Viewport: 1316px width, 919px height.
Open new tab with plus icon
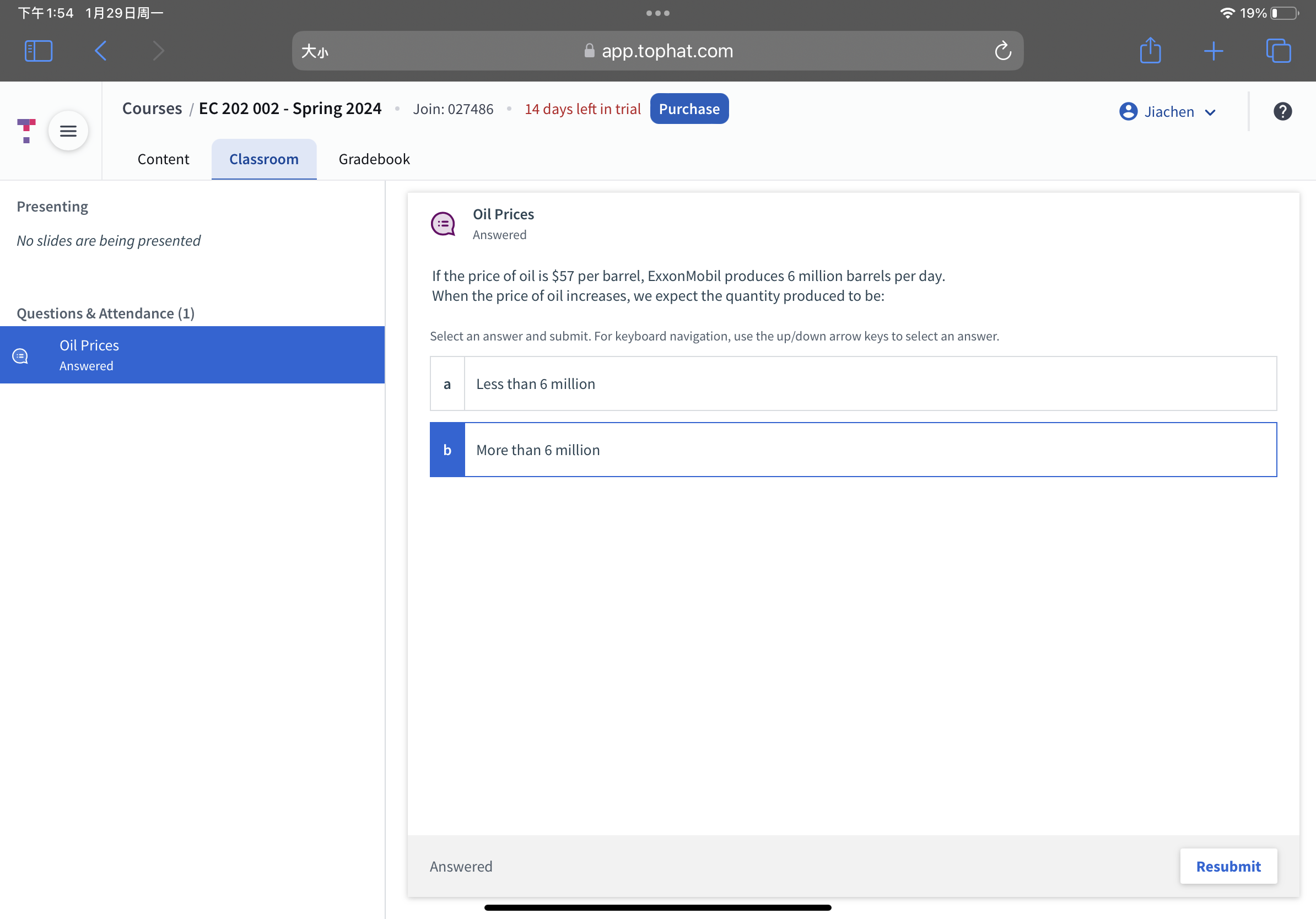pos(1213,51)
